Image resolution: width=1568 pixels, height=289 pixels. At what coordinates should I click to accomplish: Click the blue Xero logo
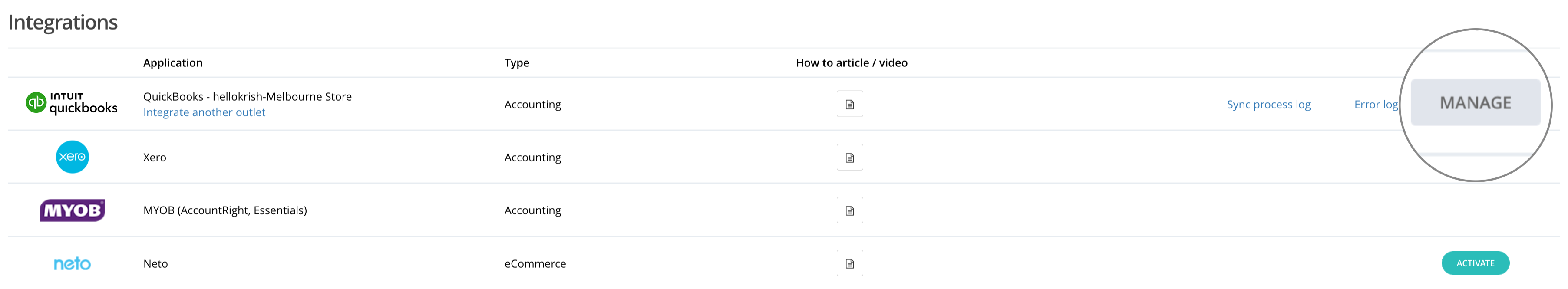pos(73,157)
